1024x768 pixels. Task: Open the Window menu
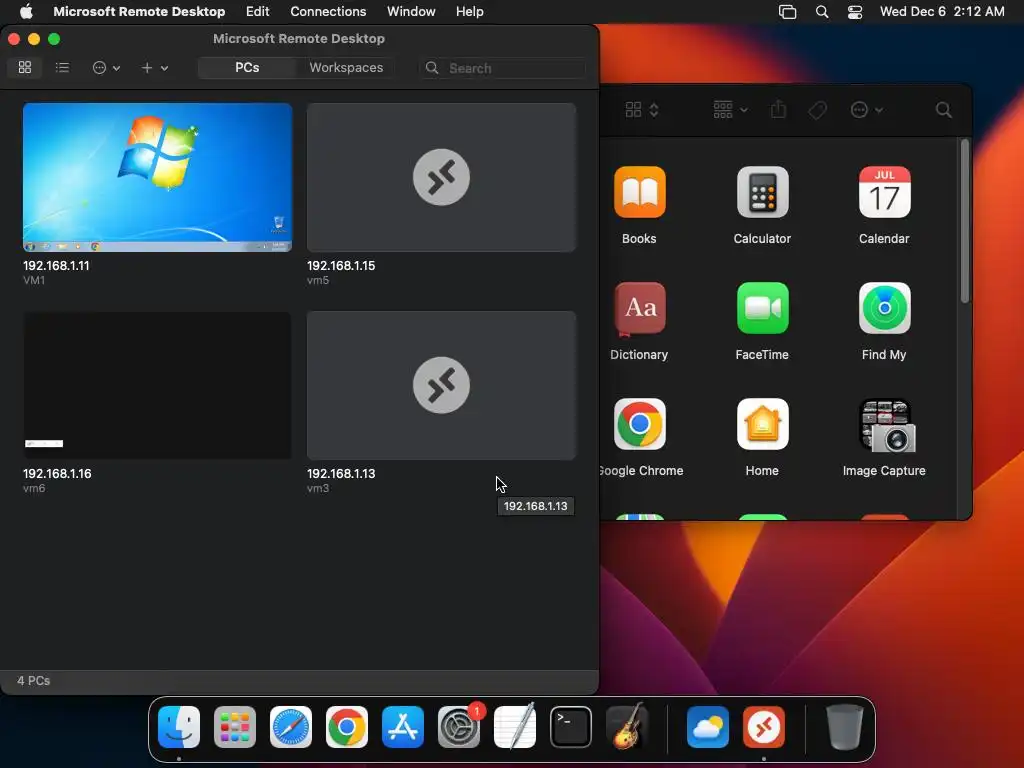point(411,11)
